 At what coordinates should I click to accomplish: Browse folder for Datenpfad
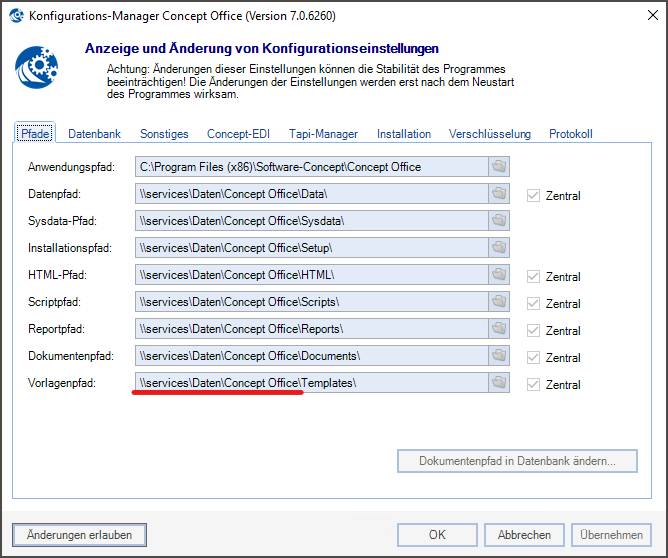tap(499, 194)
